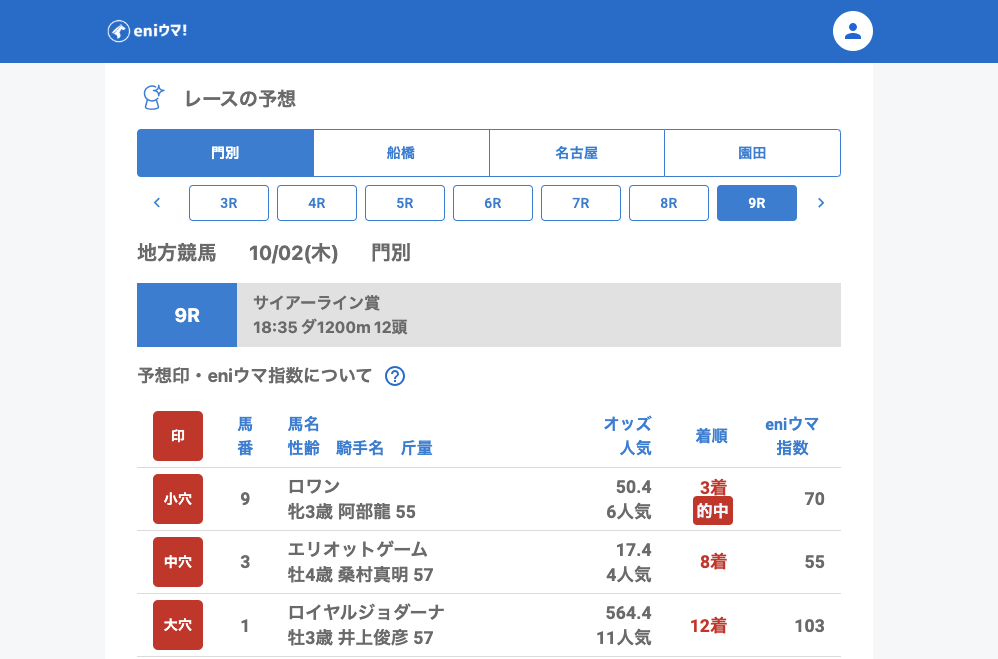This screenshot has height=659, width=998.
Task: Click the red 印 column header
Action: (178, 436)
